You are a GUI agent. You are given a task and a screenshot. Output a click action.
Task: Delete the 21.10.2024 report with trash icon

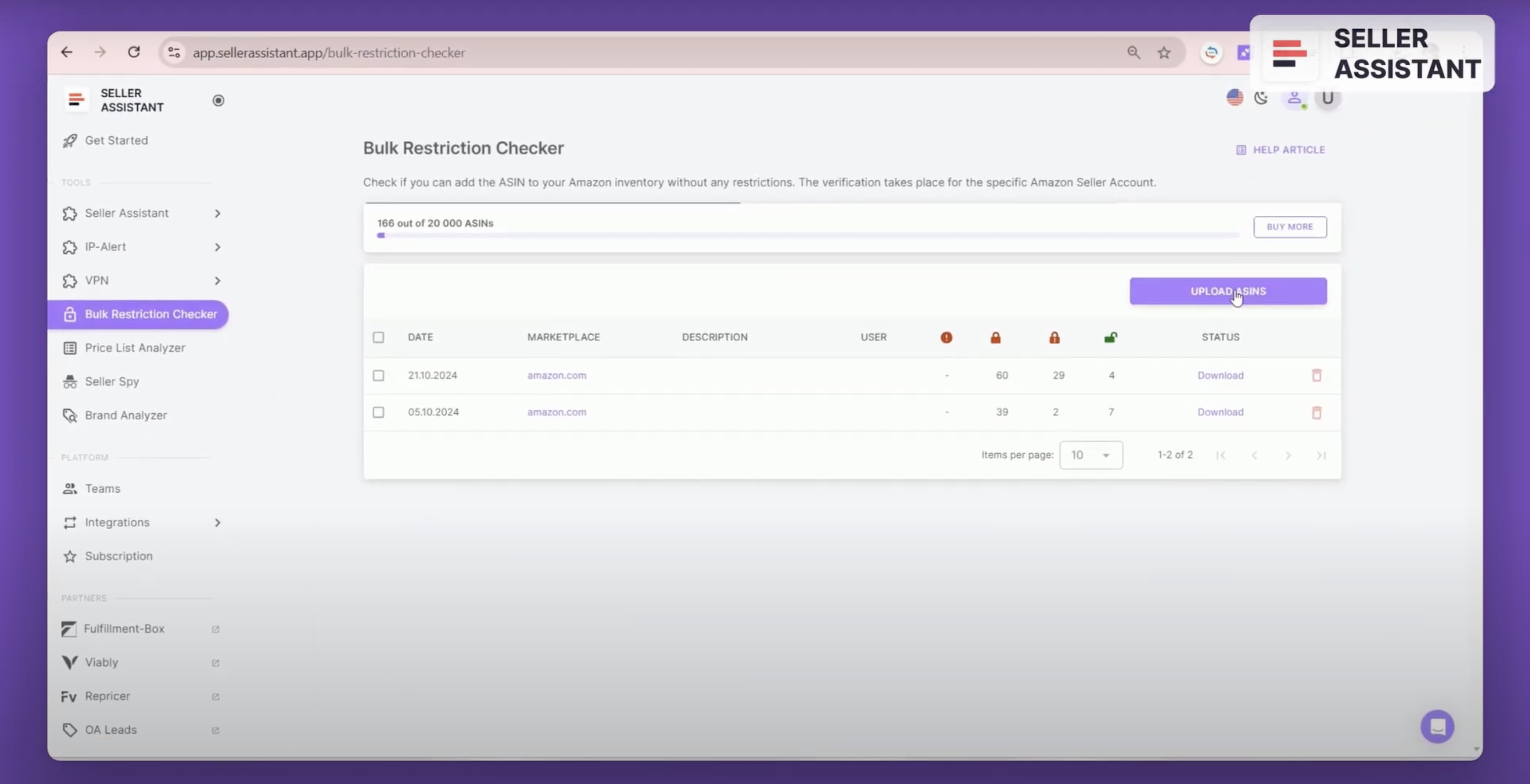1317,375
